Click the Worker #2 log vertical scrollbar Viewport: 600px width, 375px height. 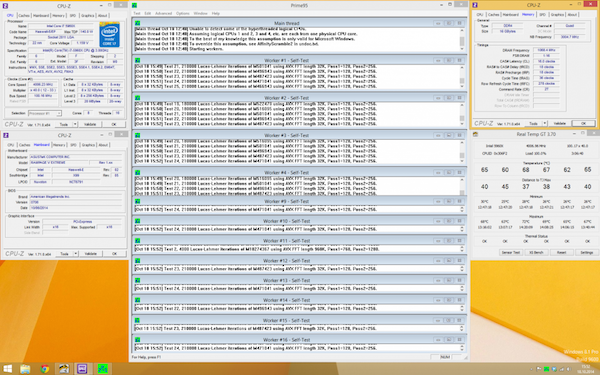(x=462, y=114)
